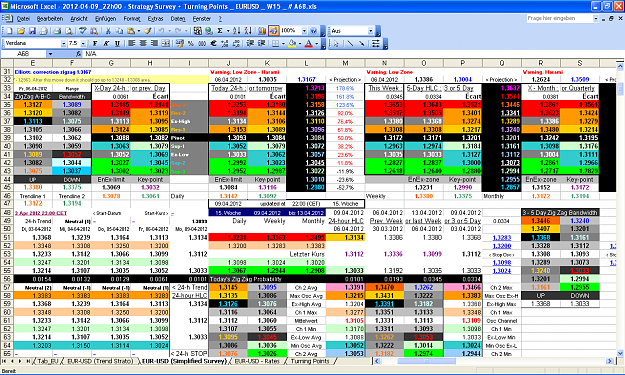
Task: Expand the Font Color palette arrow
Action: [x=317, y=43]
